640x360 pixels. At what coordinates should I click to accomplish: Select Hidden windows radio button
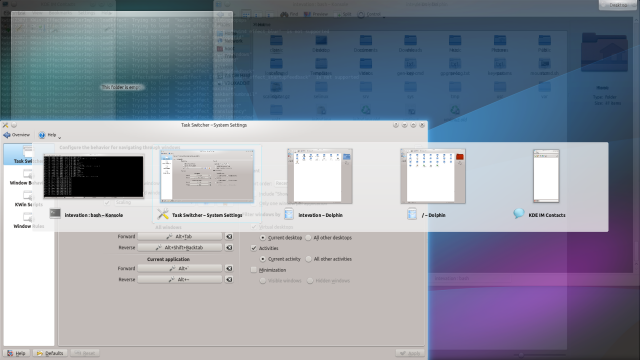pos(310,281)
